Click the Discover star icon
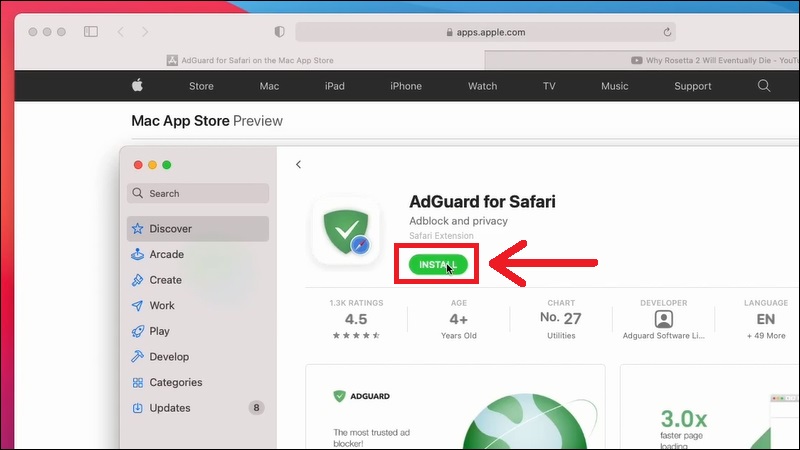The width and height of the screenshot is (800, 450). coord(137,229)
